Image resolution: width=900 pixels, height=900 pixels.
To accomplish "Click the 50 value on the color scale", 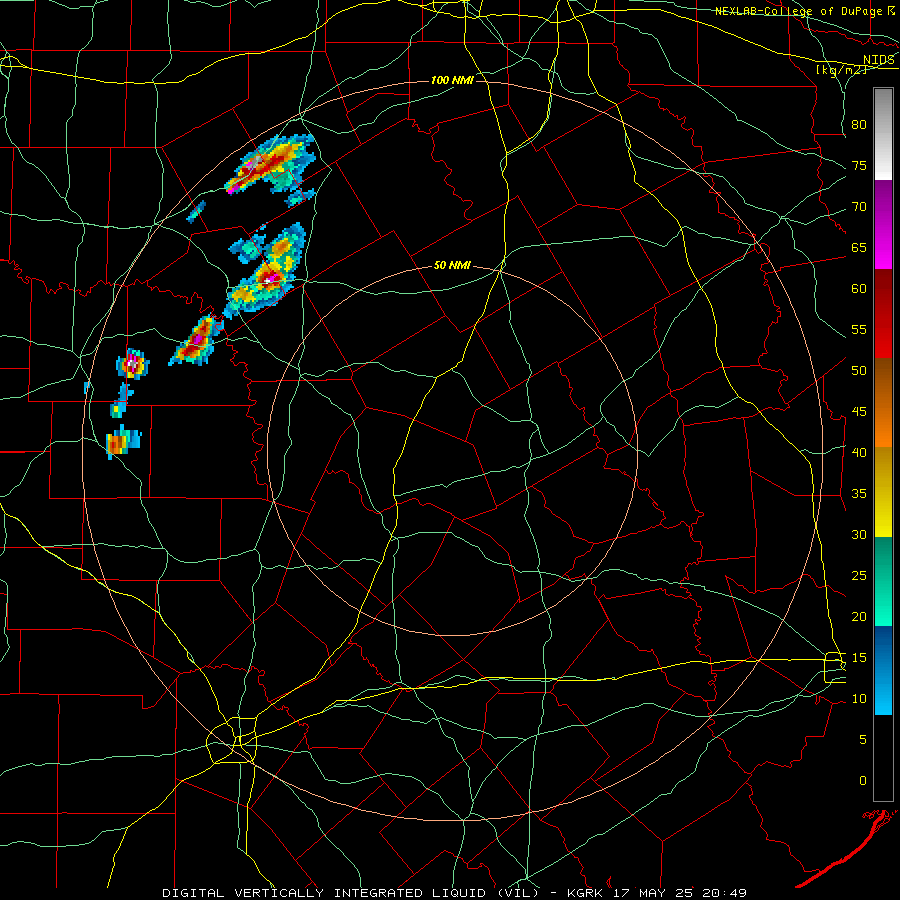I will tap(859, 371).
